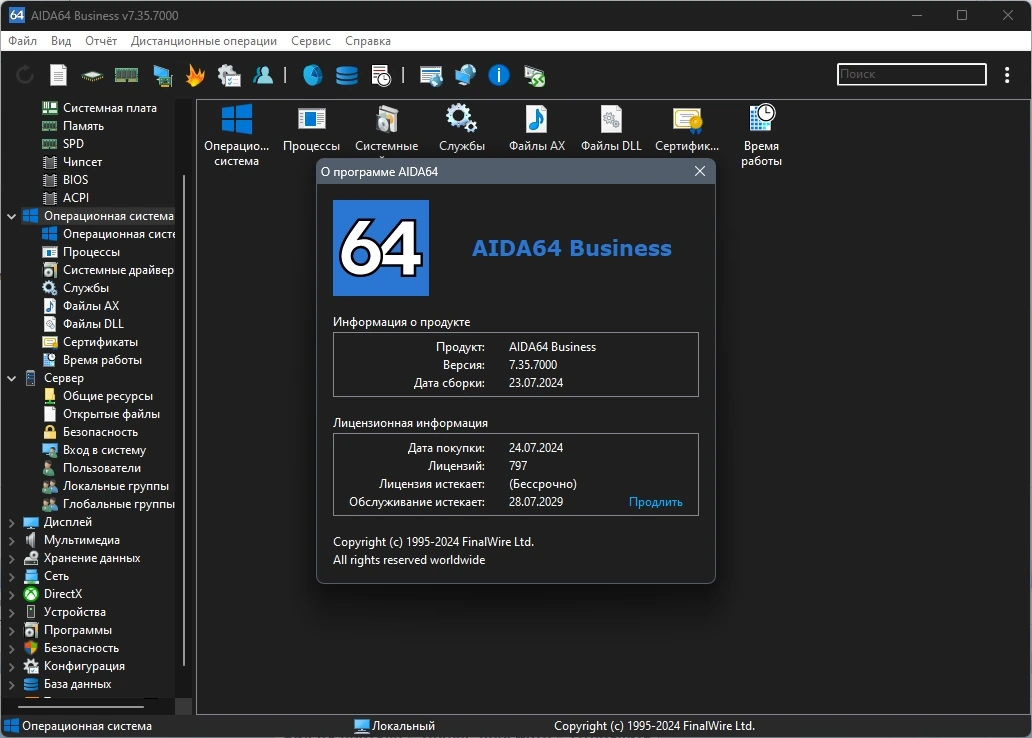Expand the Безопасность shield tree node
The image size is (1032, 738).
[11, 648]
